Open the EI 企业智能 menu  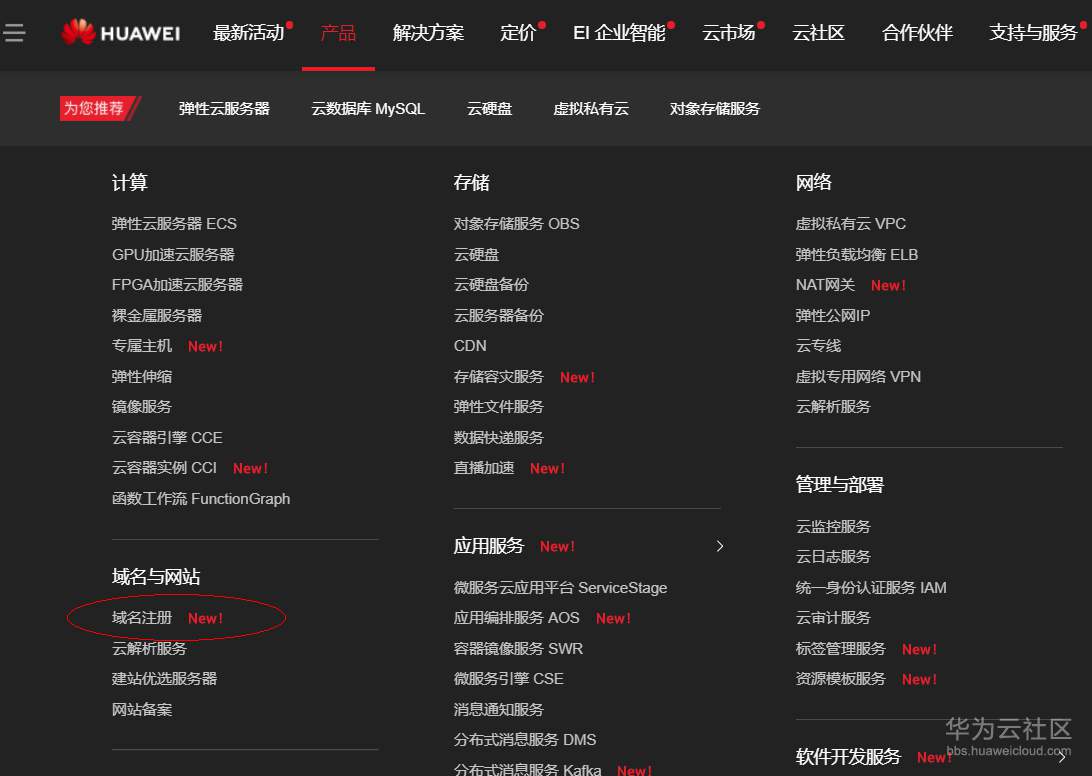pyautogui.click(x=619, y=33)
